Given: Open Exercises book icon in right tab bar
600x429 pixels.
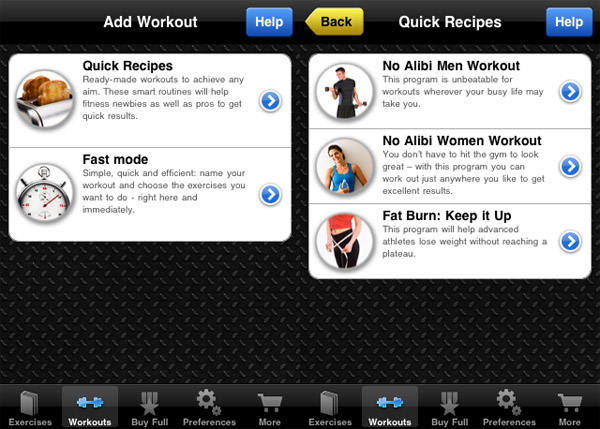Looking at the screenshot, I should [329, 403].
